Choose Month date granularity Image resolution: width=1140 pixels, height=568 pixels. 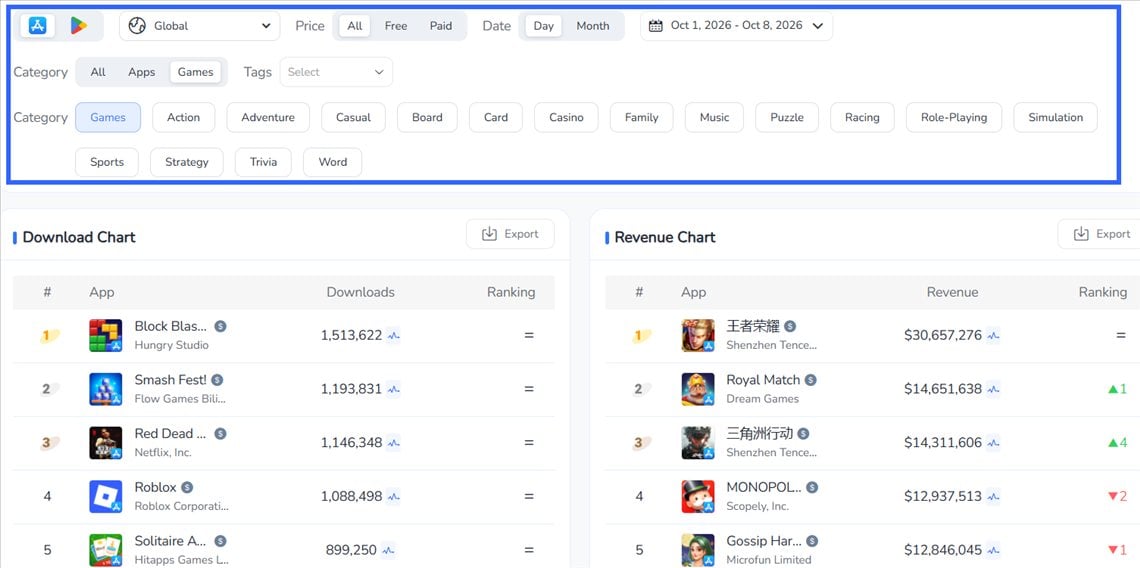point(593,26)
